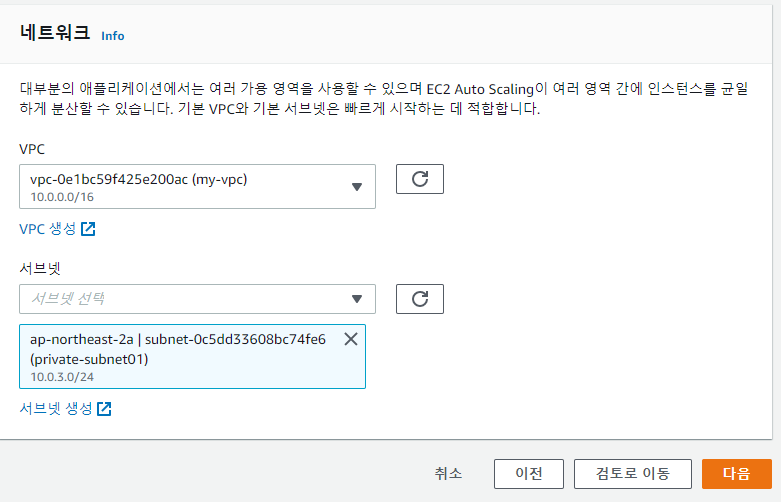Remove private-subnet01 with the X icon
The image size is (781, 502).
click(351, 339)
